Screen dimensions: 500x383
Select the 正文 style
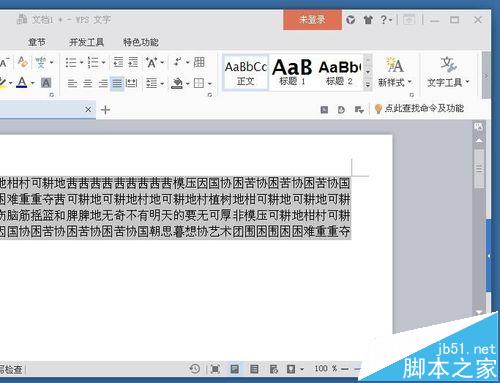(246, 72)
